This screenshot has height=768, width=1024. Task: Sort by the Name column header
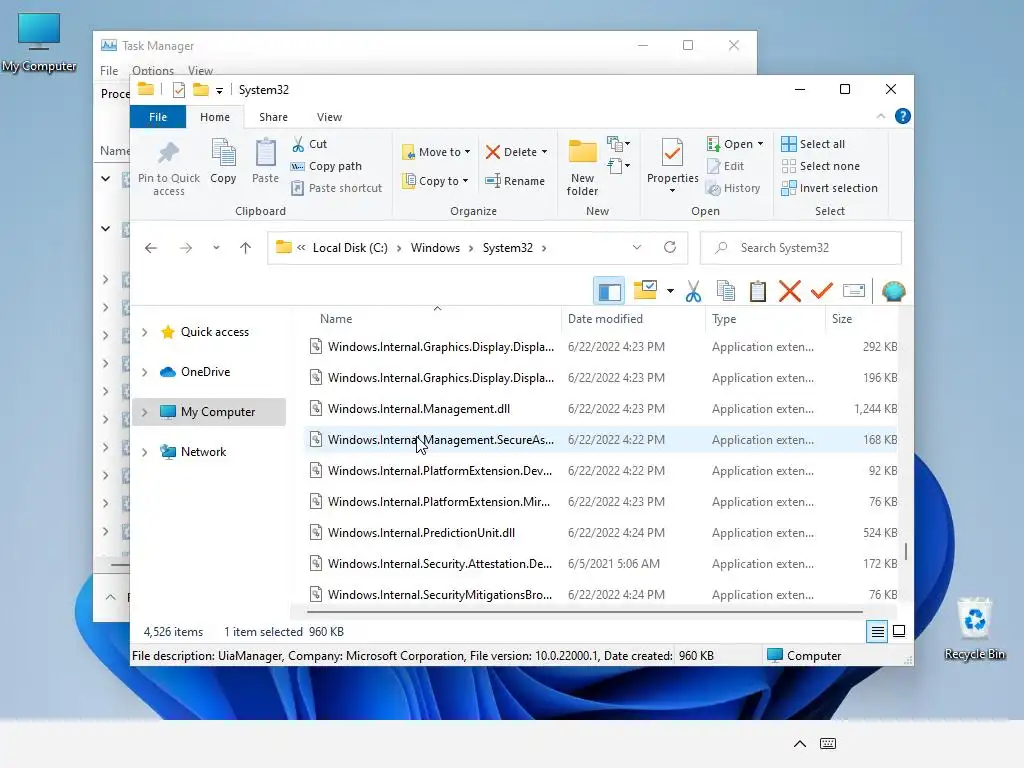click(x=434, y=319)
